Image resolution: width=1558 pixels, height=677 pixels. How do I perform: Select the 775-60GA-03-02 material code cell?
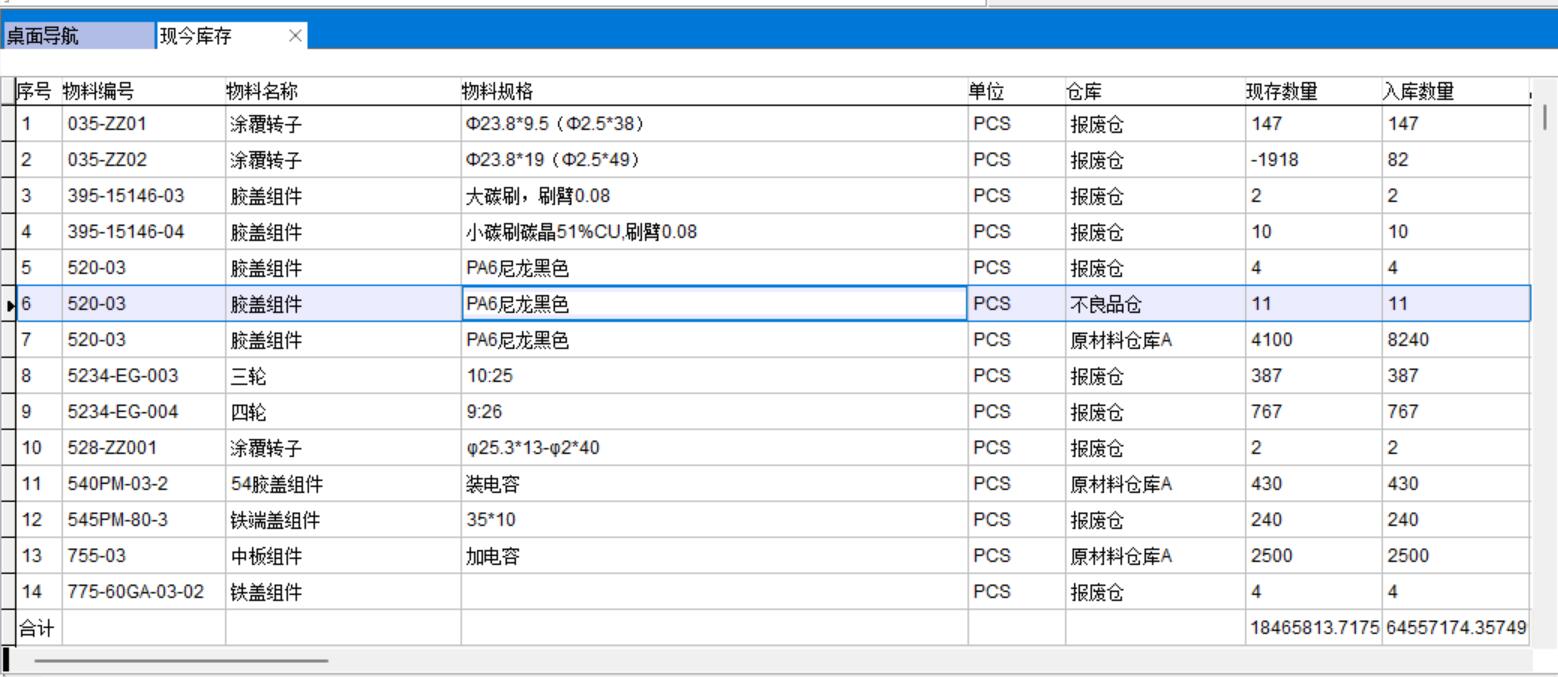142,593
